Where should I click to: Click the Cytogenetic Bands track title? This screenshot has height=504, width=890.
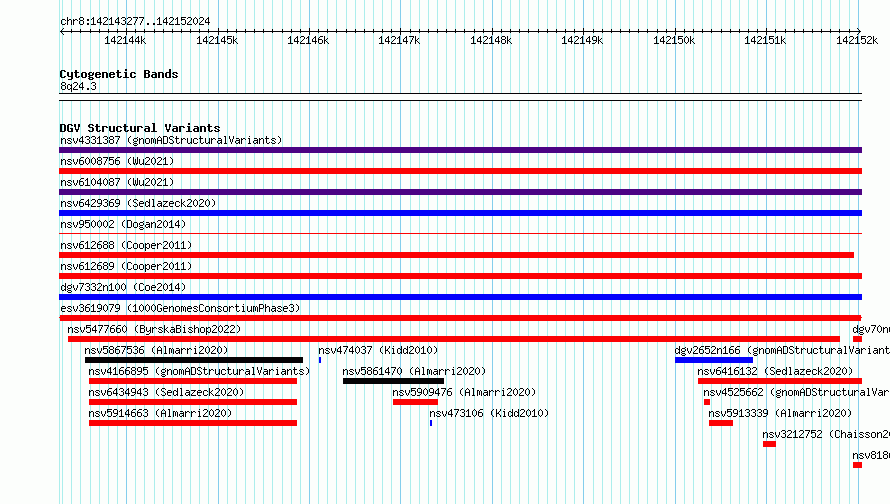click(119, 74)
